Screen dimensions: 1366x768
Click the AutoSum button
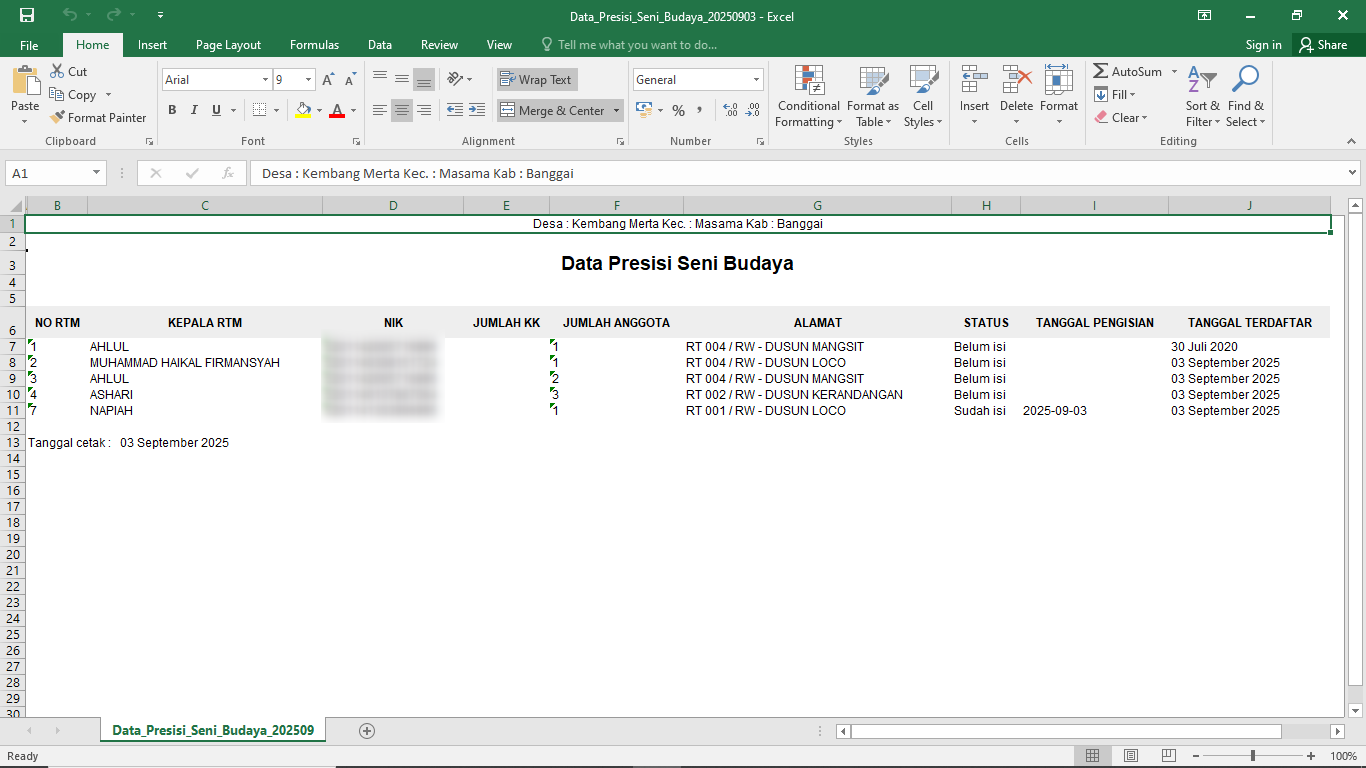point(1128,72)
